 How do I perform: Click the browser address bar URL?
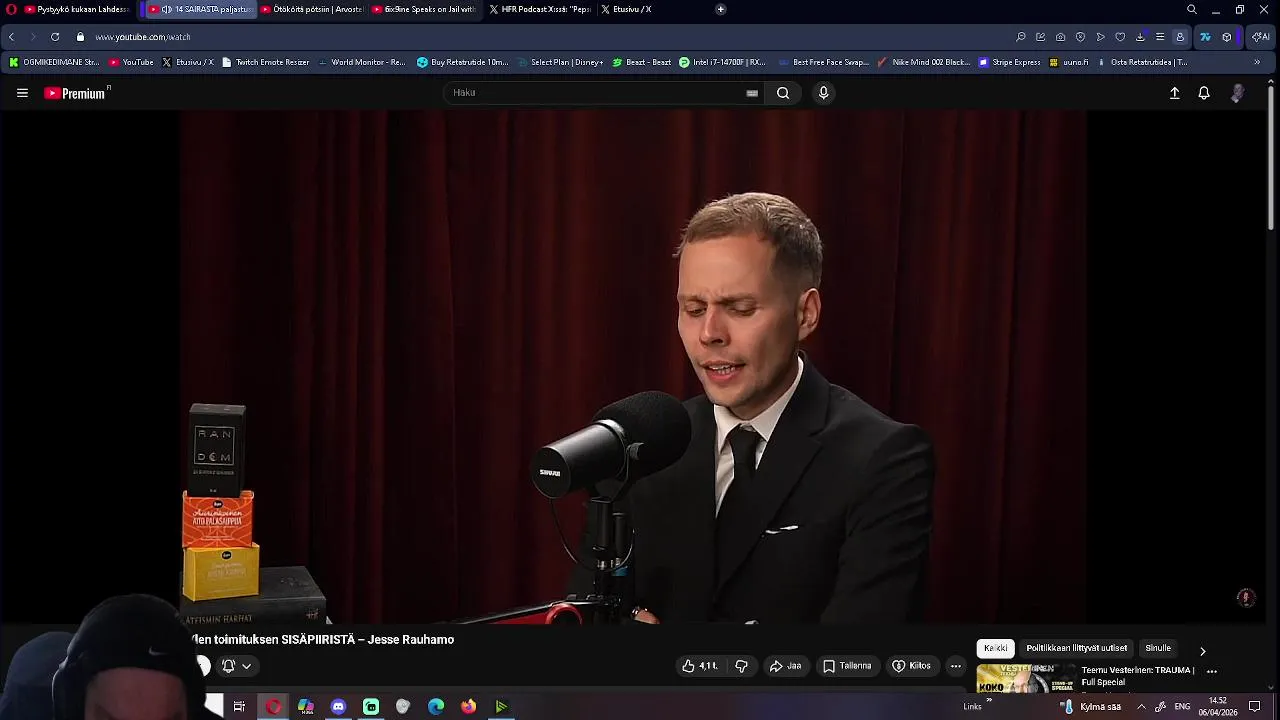point(143,37)
